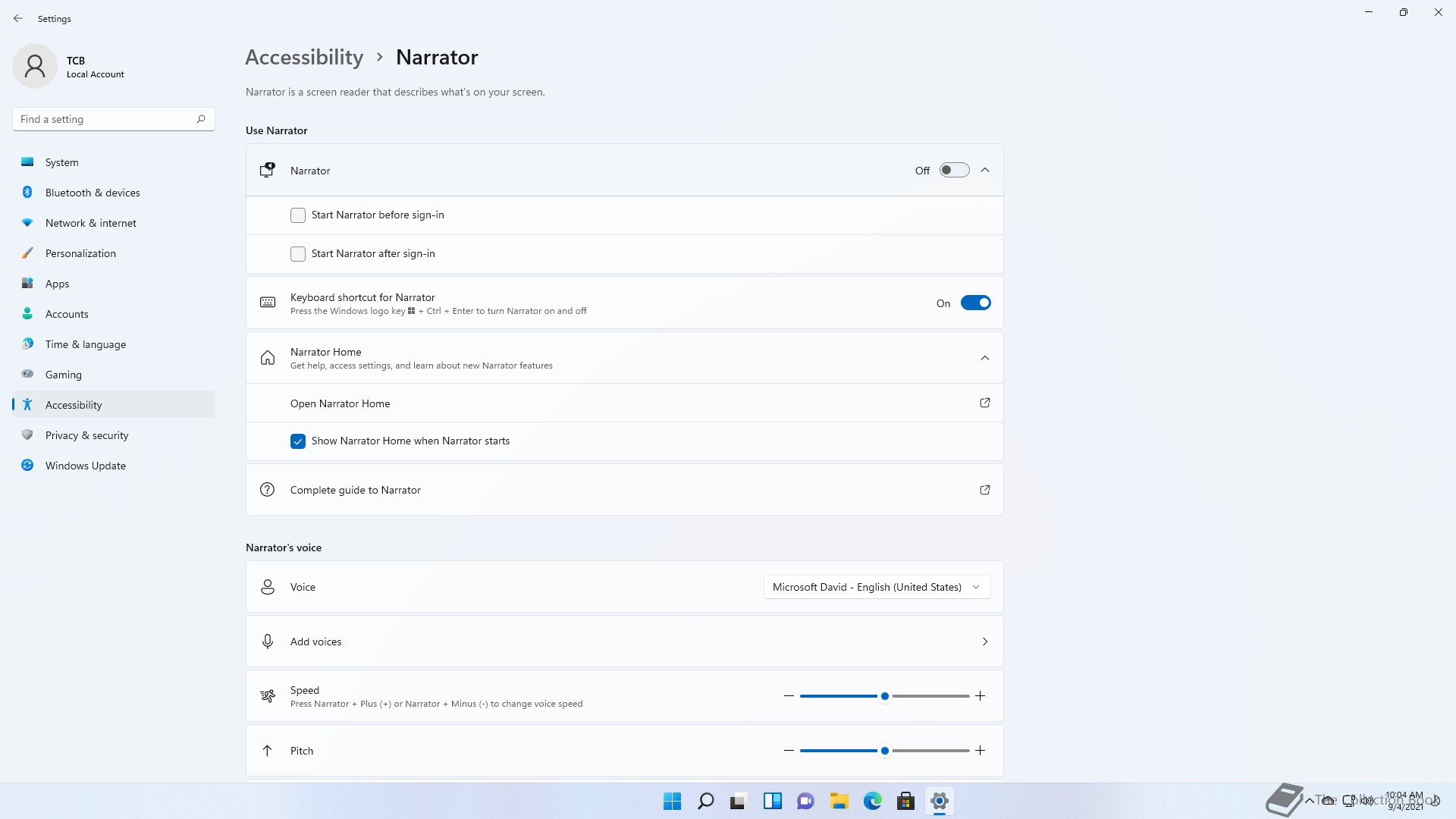The width and height of the screenshot is (1456, 819).
Task: Lower the pitch with the minus button
Action: point(789,751)
